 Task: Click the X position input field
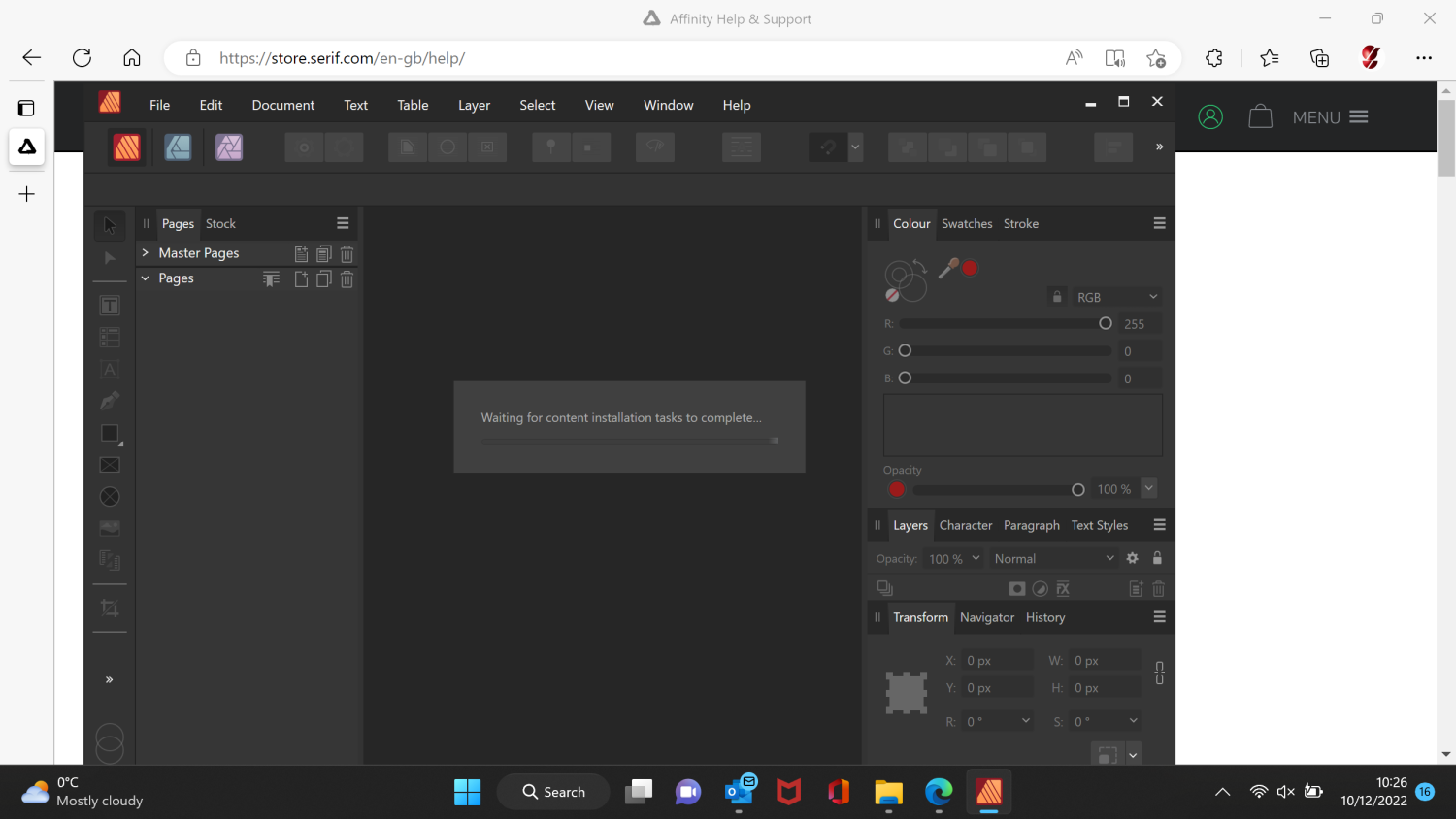pyautogui.click(x=997, y=661)
